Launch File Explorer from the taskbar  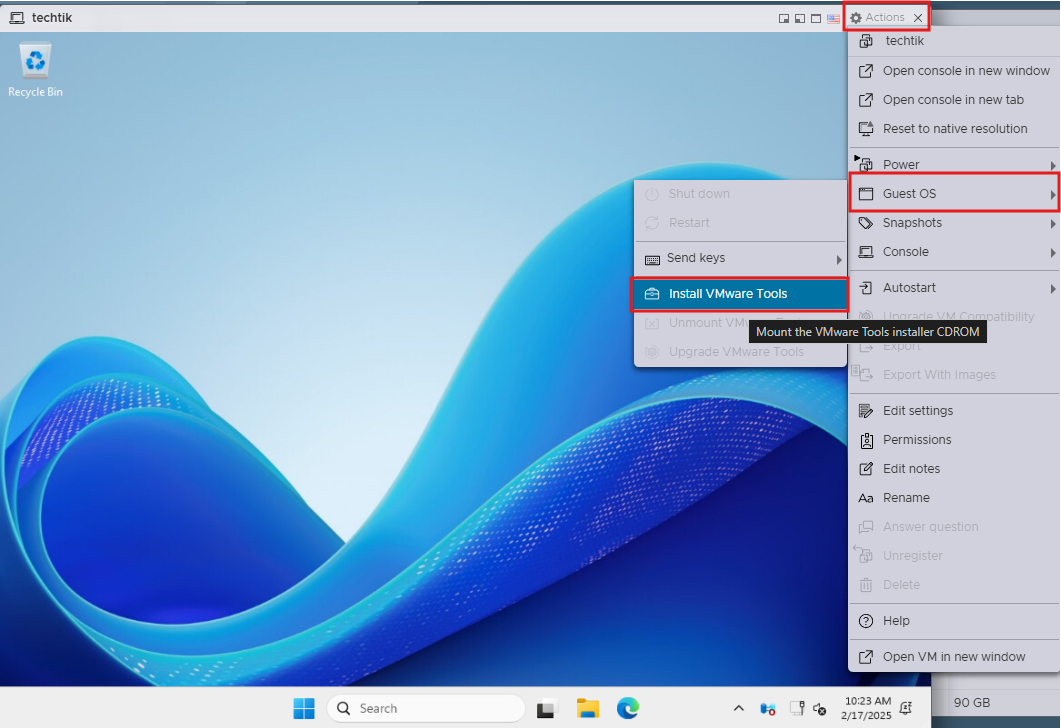click(587, 708)
